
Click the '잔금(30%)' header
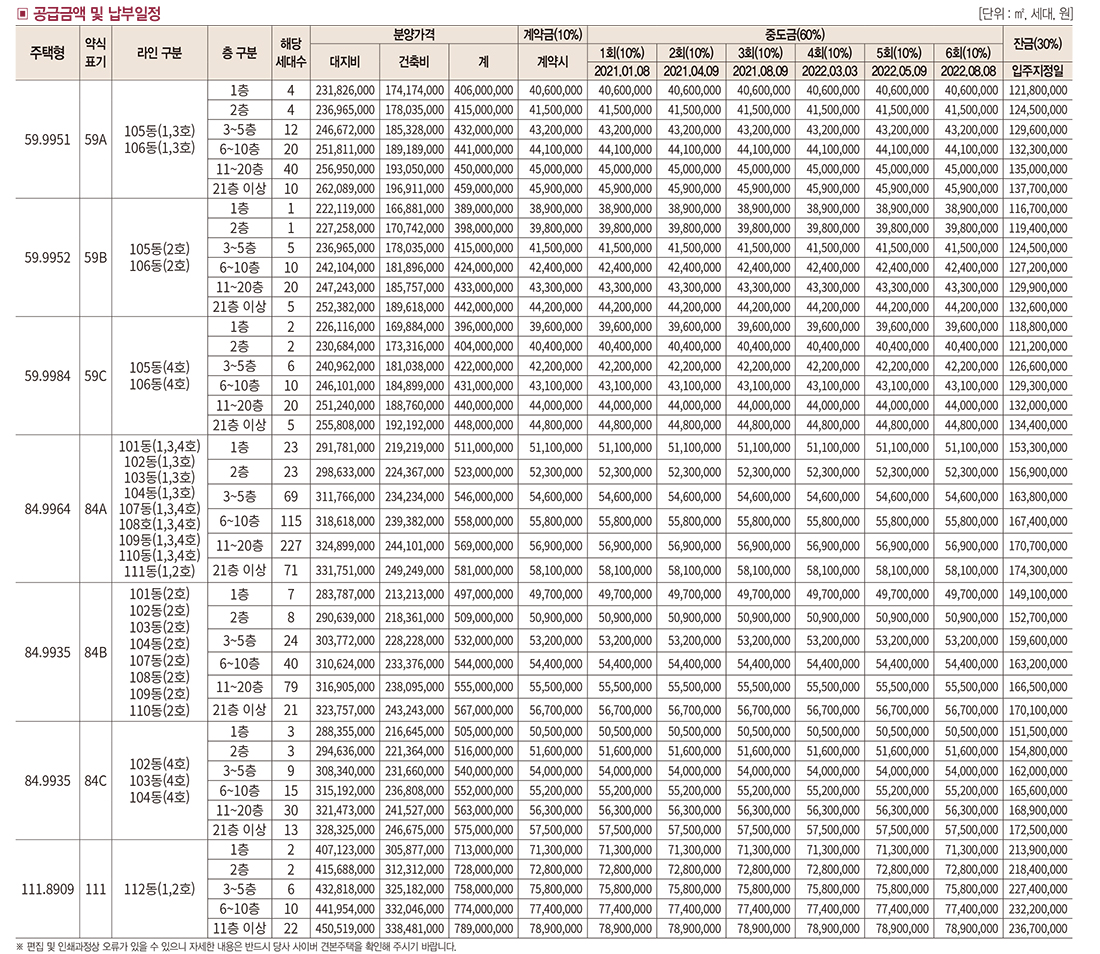(x=1038, y=43)
